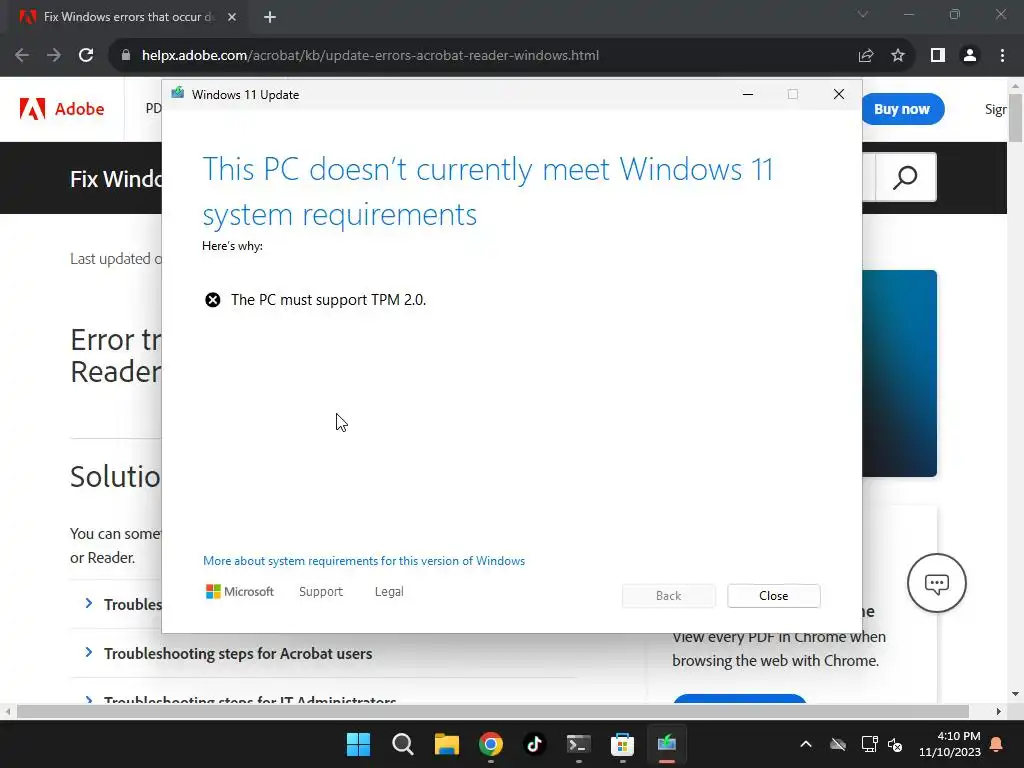Screen dimensions: 1024x768
Task: Click the Windows 11 Update taskbar icon
Action: click(x=666, y=744)
